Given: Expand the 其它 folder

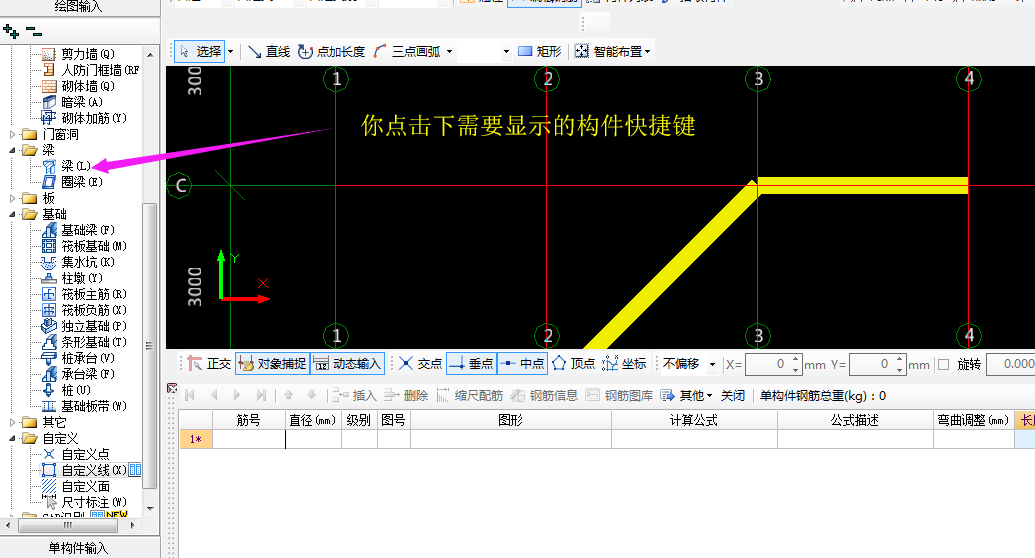Looking at the screenshot, I should point(13,422).
